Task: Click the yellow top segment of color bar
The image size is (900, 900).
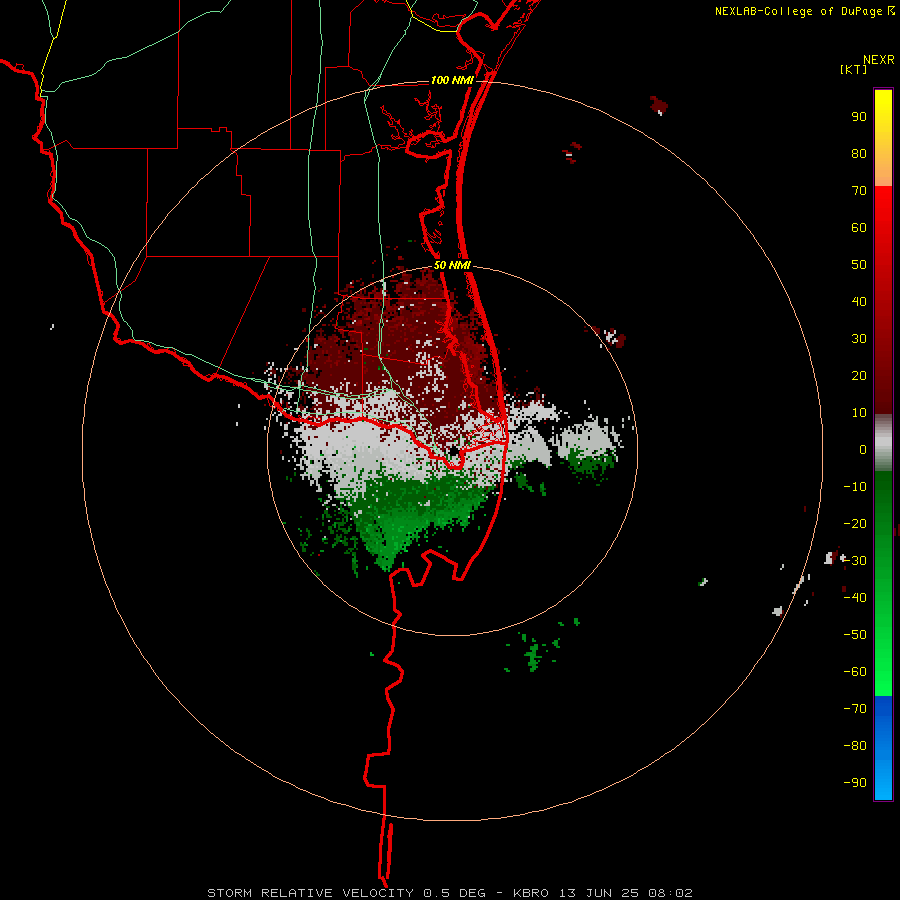Action: pyautogui.click(x=883, y=138)
